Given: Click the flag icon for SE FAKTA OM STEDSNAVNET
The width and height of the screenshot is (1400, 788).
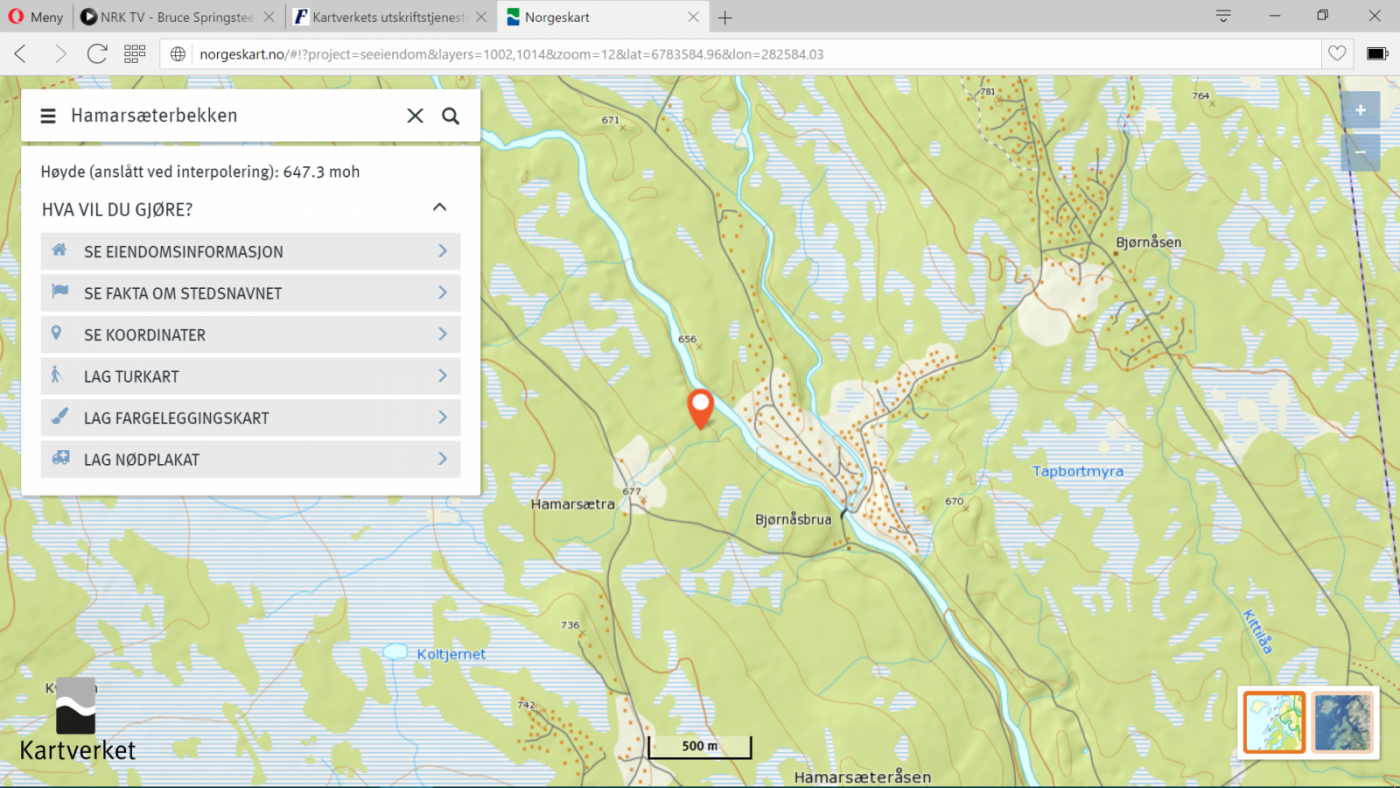Looking at the screenshot, I should [60, 293].
